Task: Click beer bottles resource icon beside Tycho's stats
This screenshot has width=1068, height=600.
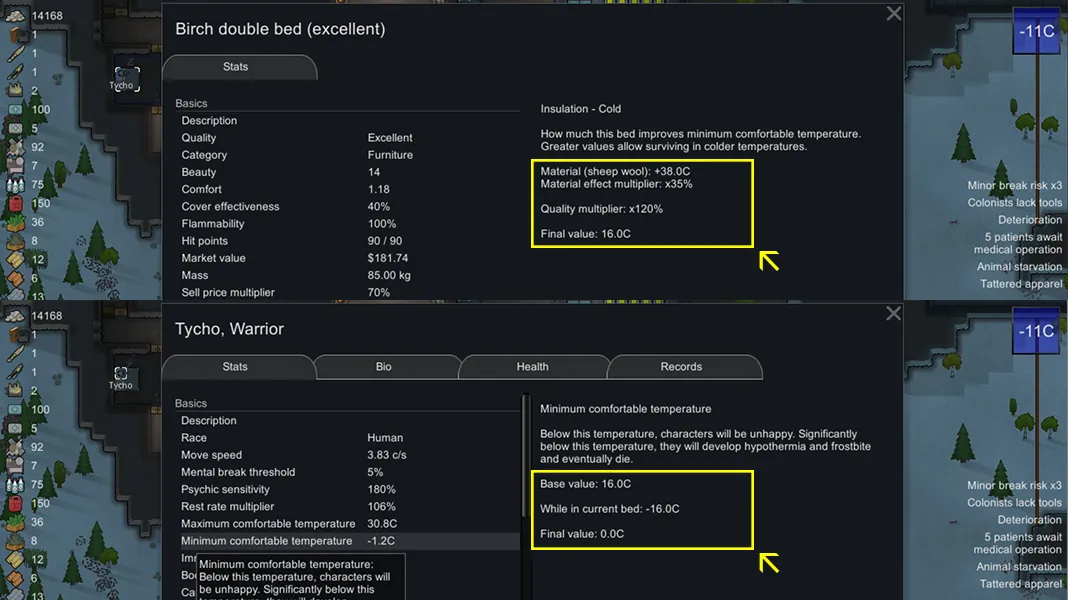Action: (16, 485)
